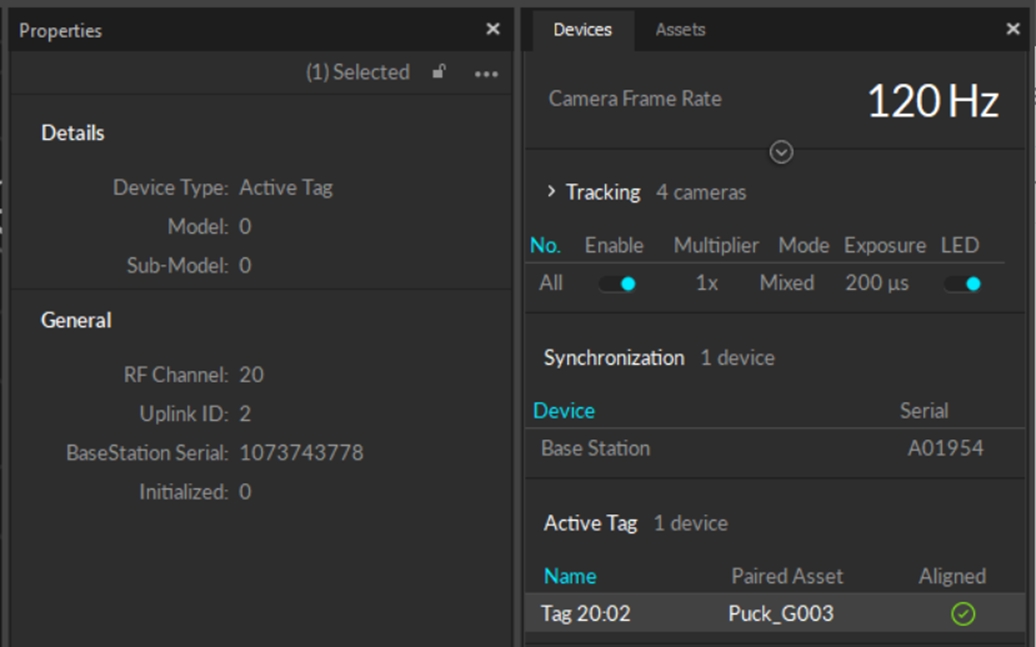Image resolution: width=1036 pixels, height=647 pixels.
Task: Click the circled chevron below Camera Frame Rate
Action: tap(781, 152)
